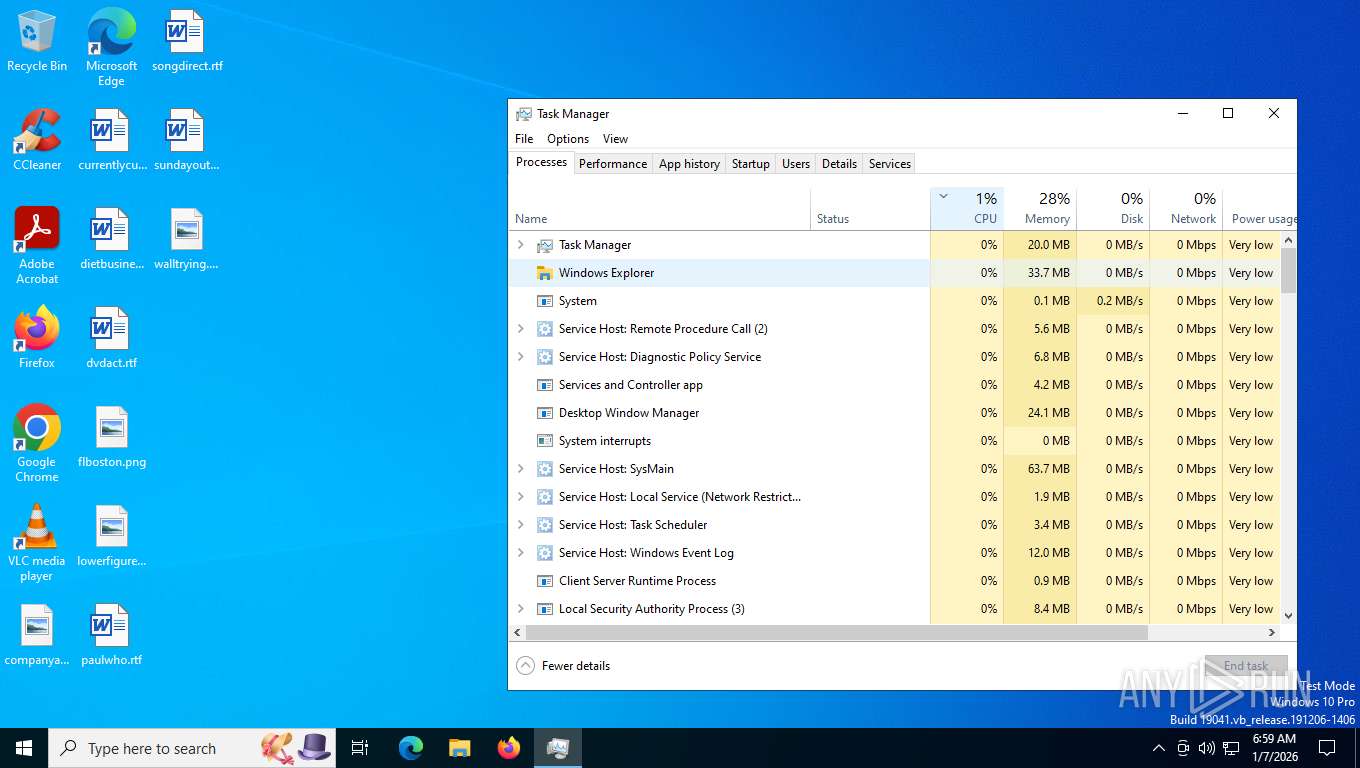Click the horizontal scrollbar in process list
This screenshot has width=1360, height=768.
[836, 633]
